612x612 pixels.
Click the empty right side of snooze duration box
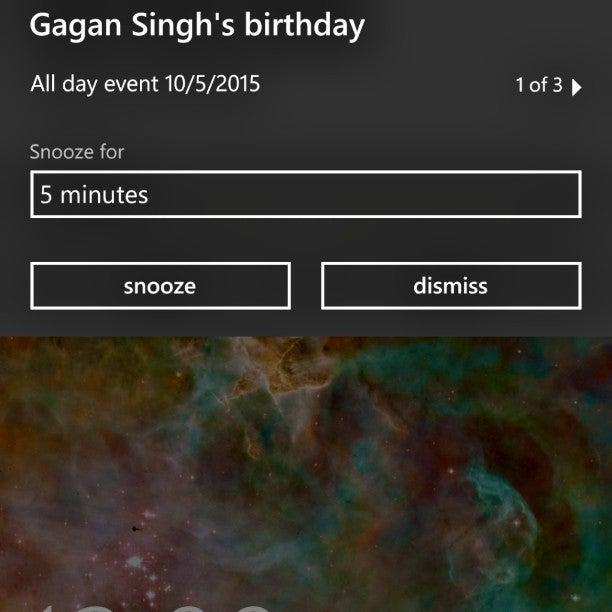[x=390, y=194]
